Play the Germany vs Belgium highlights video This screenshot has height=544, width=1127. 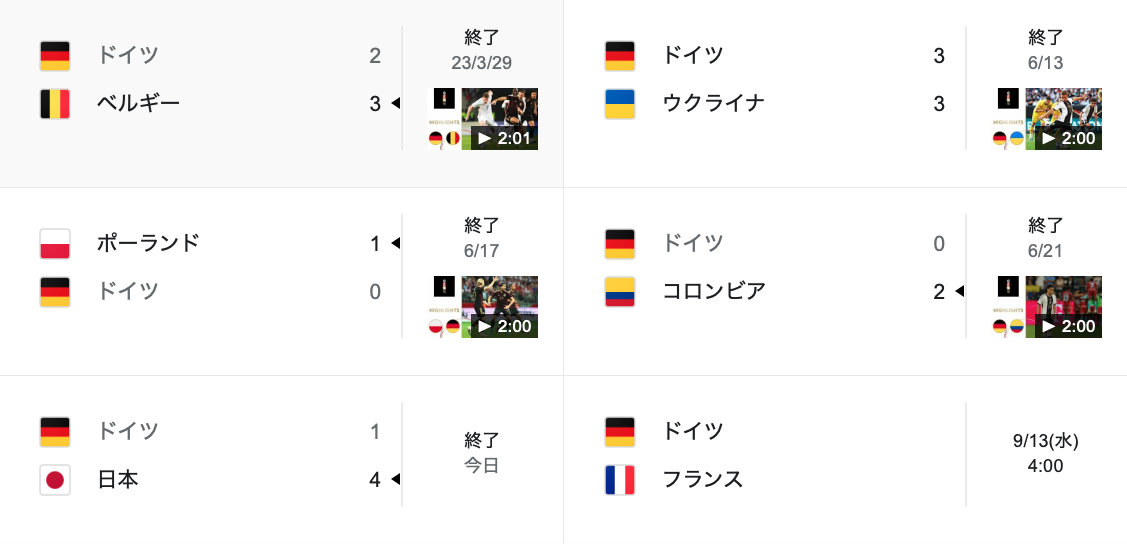(x=499, y=119)
